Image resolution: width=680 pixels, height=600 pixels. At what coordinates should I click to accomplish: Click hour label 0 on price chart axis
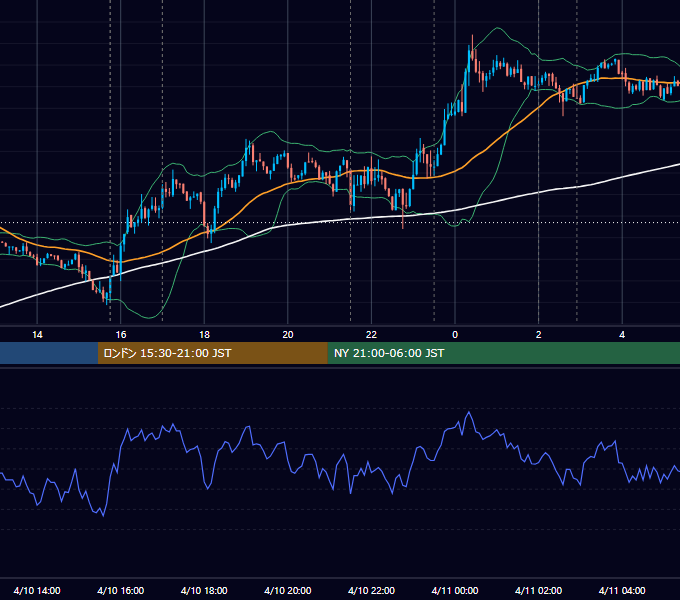pyautogui.click(x=455, y=335)
